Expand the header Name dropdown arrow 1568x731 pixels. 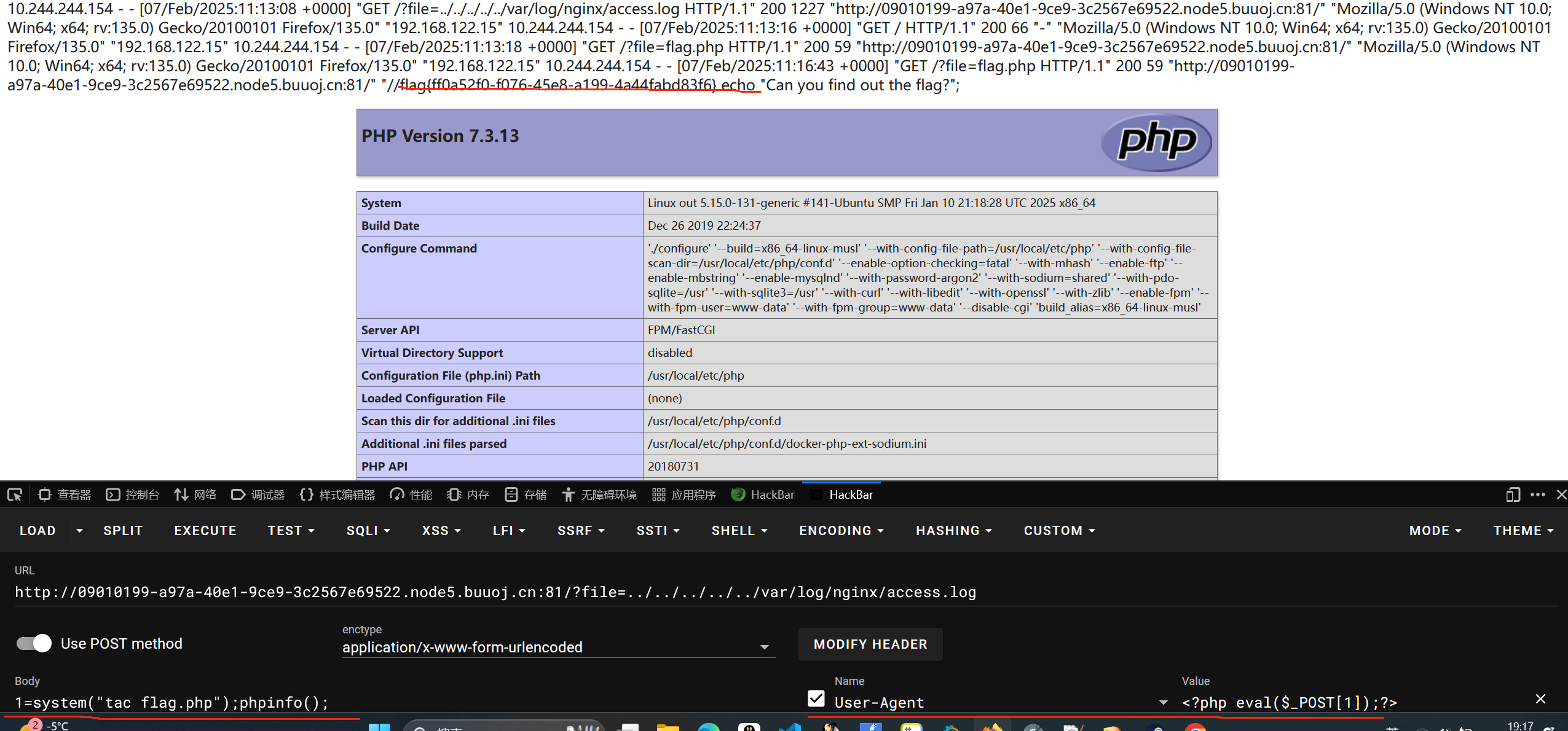point(1163,702)
